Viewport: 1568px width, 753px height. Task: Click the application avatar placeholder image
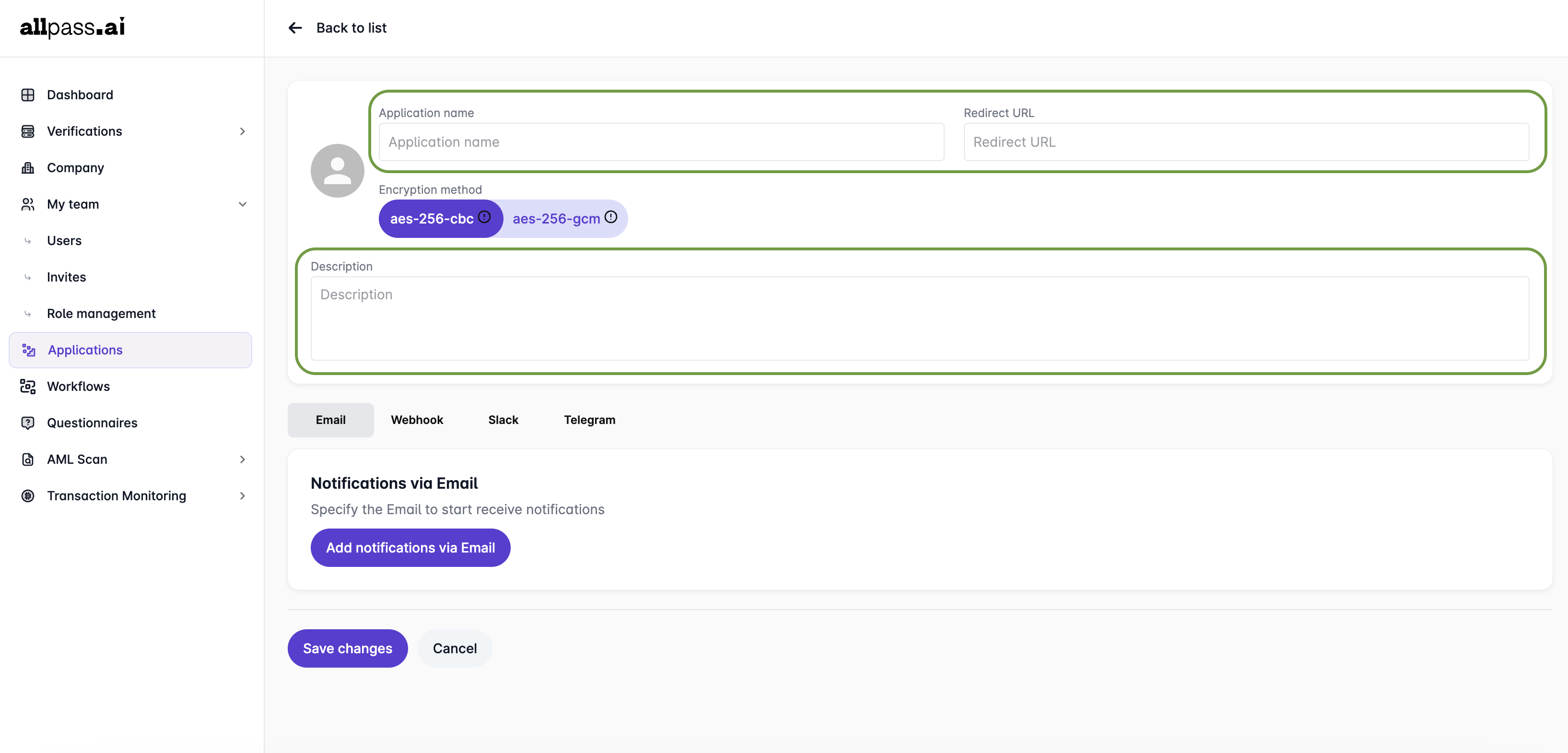(337, 170)
